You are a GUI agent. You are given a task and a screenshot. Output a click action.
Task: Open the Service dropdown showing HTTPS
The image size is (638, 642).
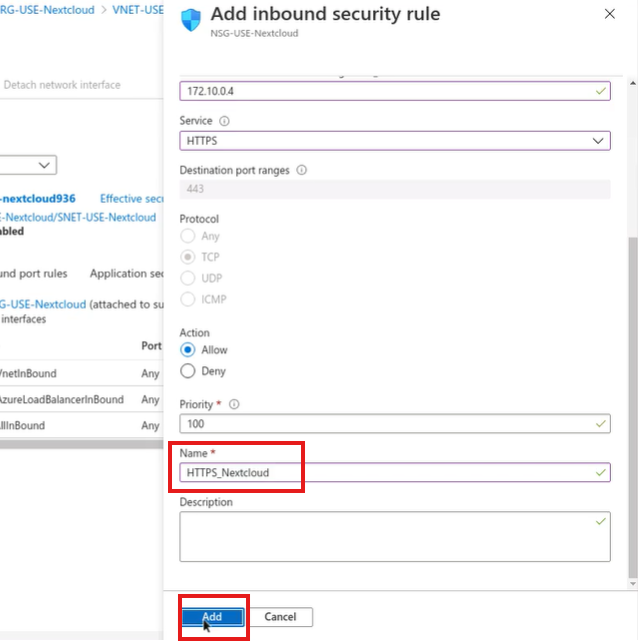[395, 141]
